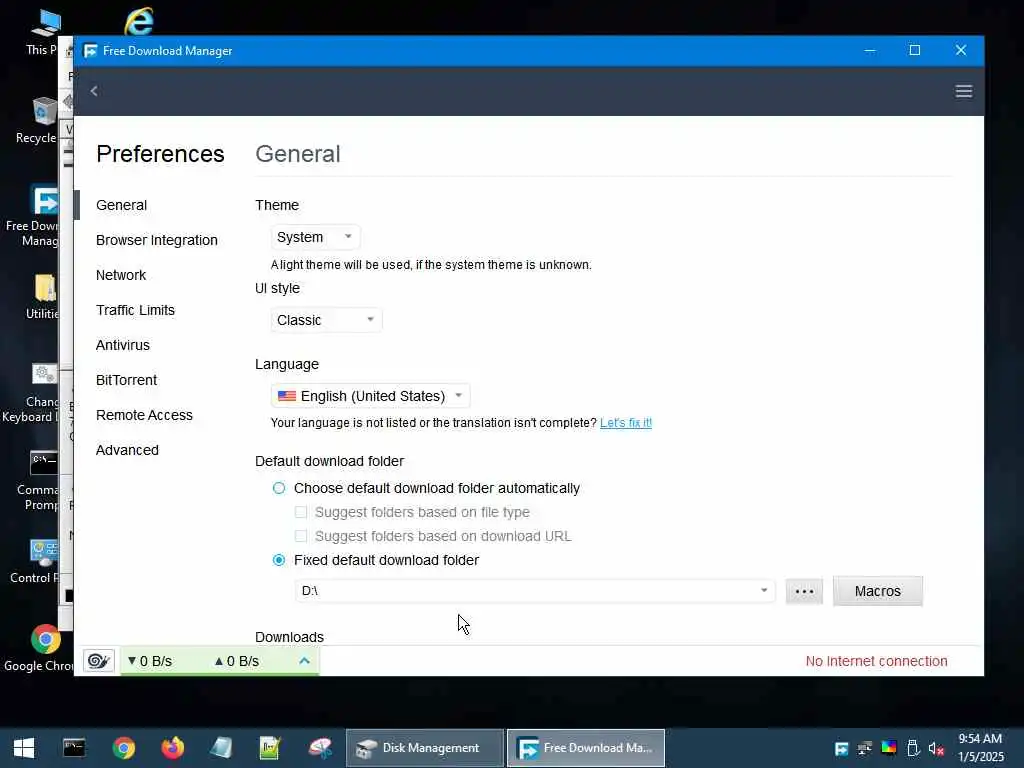Viewport: 1024px width, 768px height.
Task: Open the BitTorrent preferences section
Action: 127,380
